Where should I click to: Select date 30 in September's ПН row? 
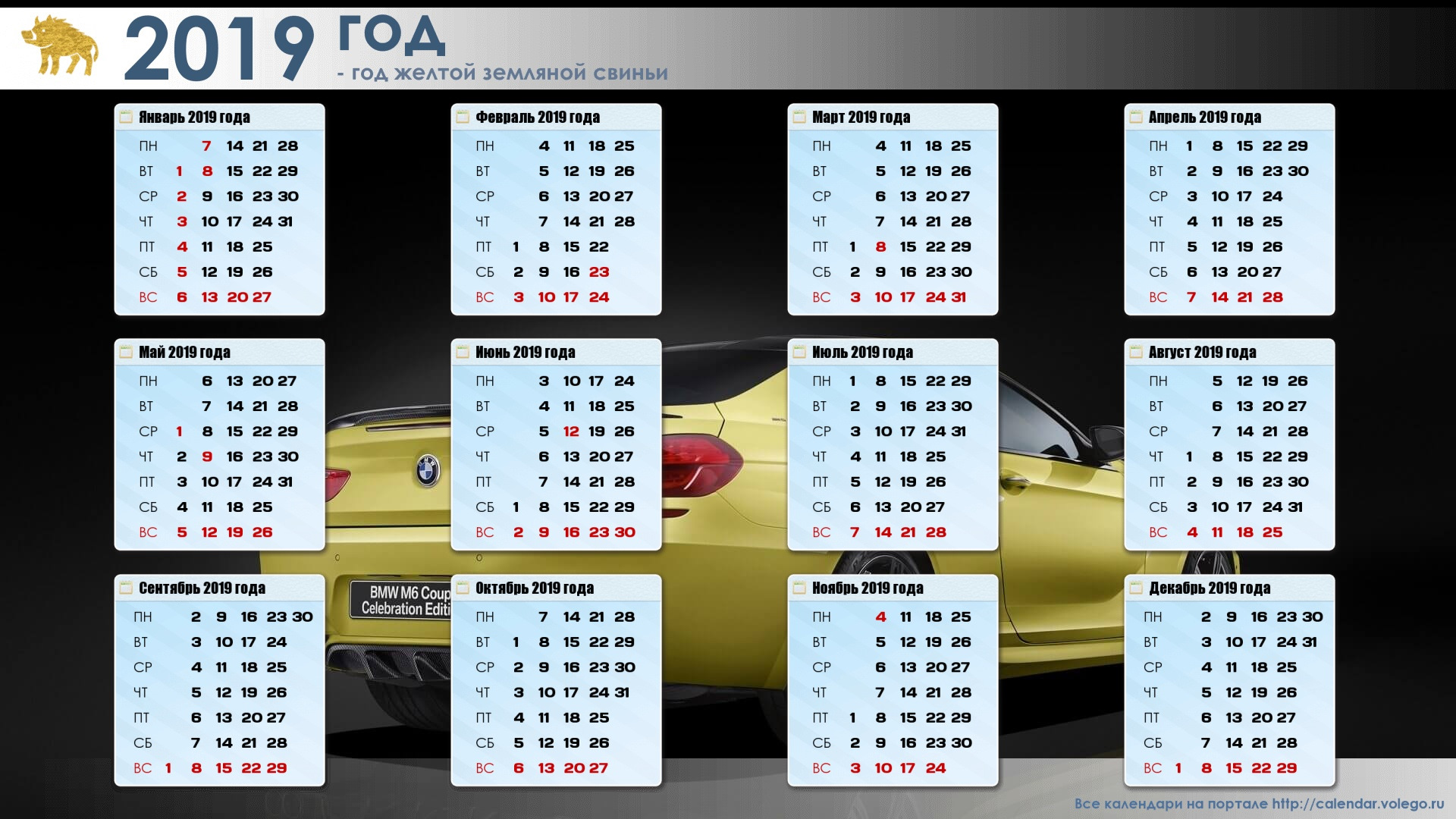(303, 617)
